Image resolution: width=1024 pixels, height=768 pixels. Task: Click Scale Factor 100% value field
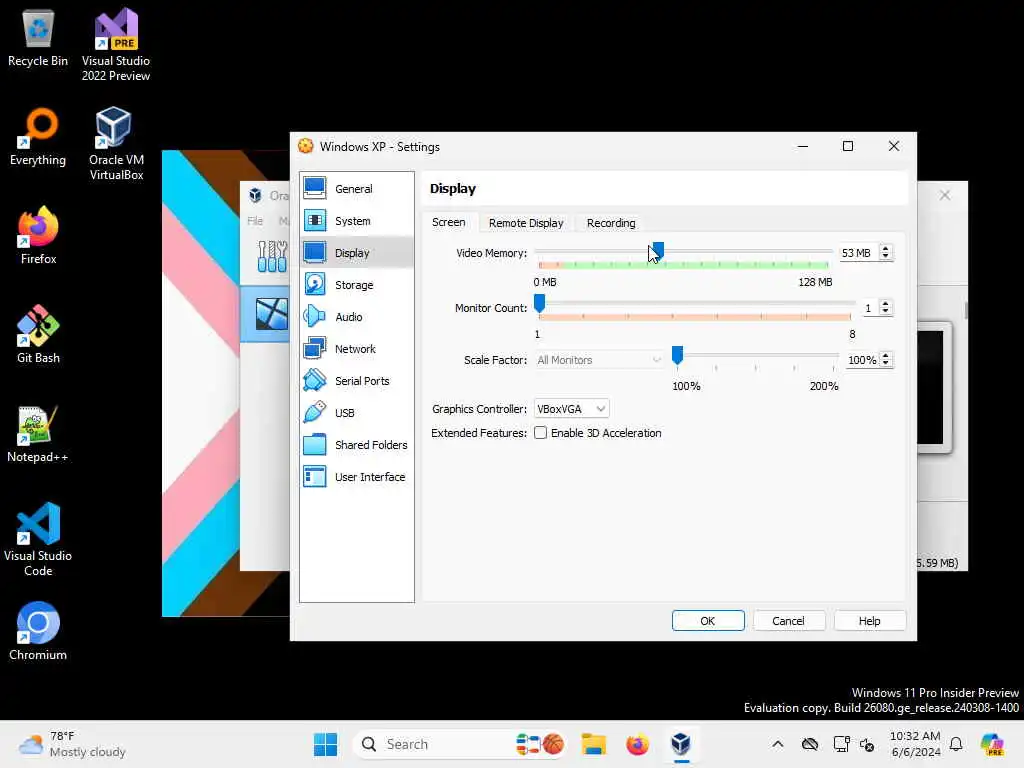pyautogui.click(x=861, y=360)
